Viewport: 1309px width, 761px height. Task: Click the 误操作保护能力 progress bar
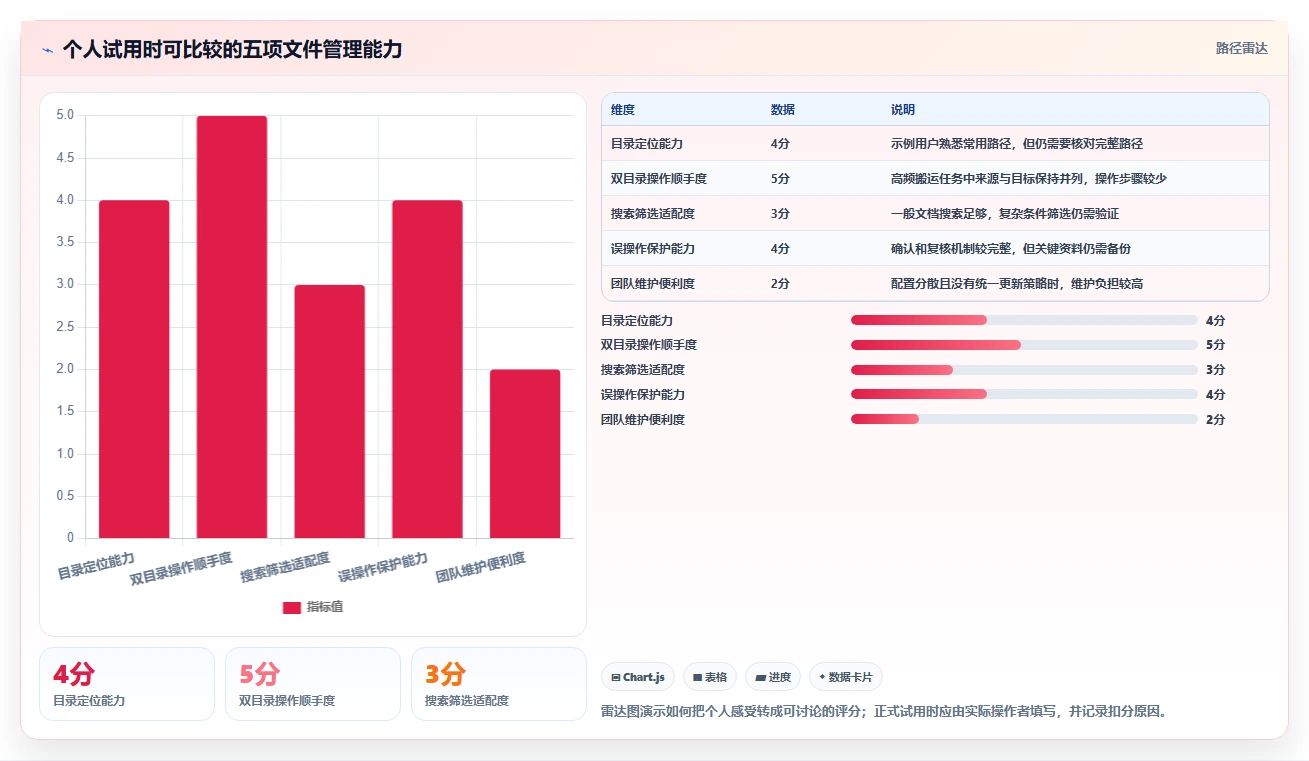(x=1024, y=394)
